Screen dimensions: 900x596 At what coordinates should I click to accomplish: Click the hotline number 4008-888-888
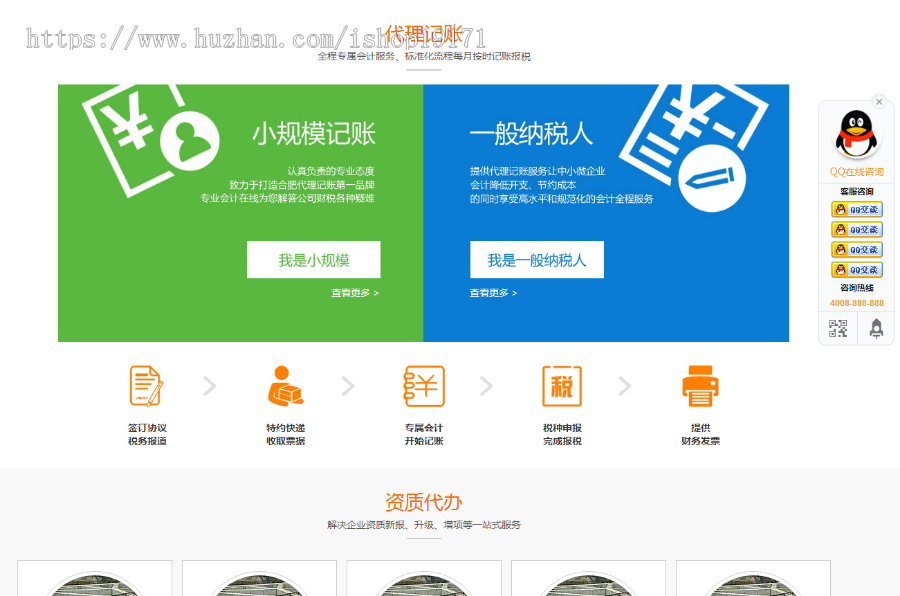856,303
